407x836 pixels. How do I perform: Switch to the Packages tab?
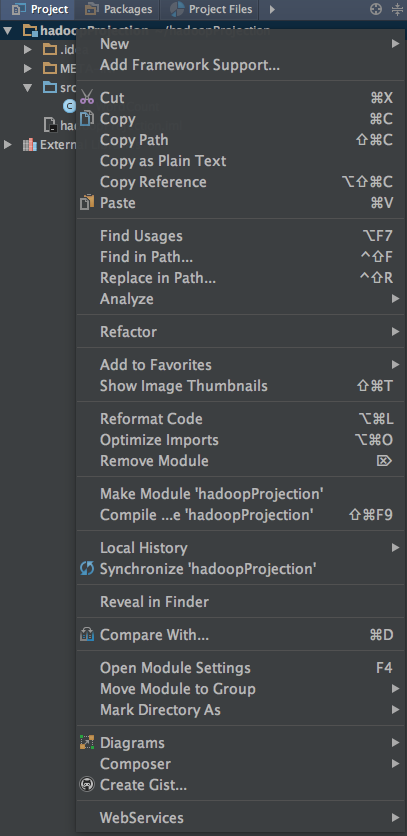coord(118,9)
